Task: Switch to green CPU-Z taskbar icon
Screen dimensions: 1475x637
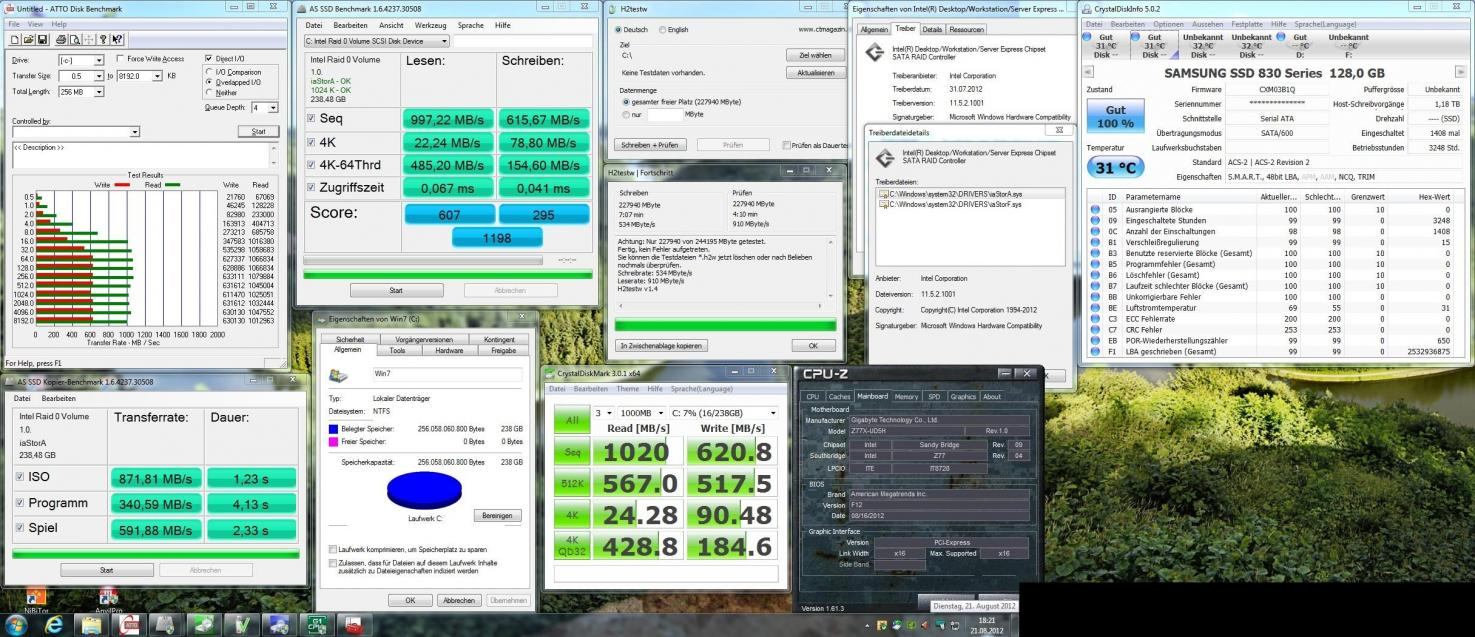Action: 317,625
